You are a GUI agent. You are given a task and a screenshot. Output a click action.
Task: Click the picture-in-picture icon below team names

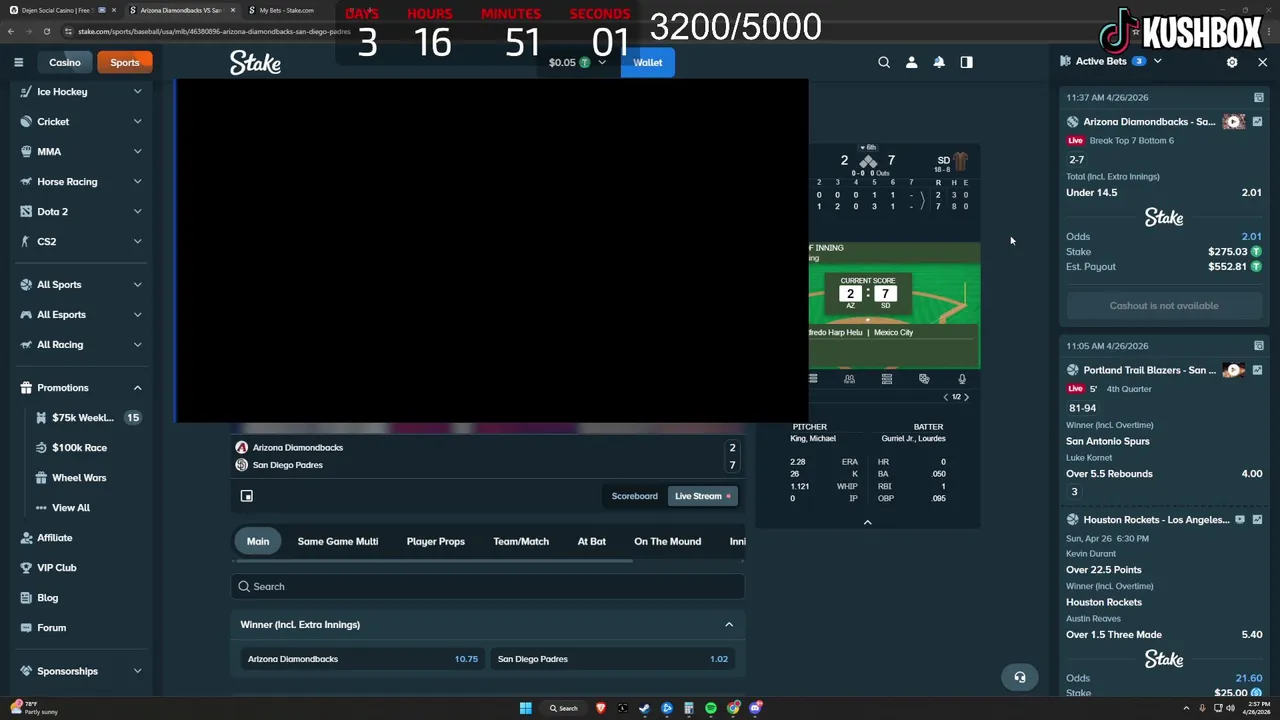[x=247, y=496]
